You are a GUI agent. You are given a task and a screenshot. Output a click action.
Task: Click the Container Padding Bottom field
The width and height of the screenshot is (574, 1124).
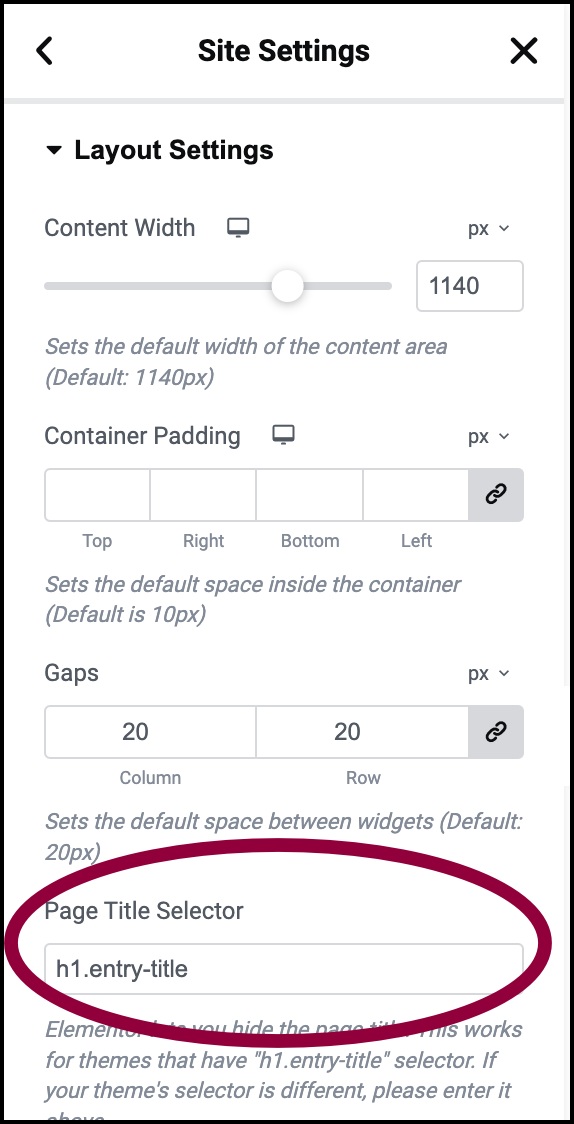(x=310, y=495)
